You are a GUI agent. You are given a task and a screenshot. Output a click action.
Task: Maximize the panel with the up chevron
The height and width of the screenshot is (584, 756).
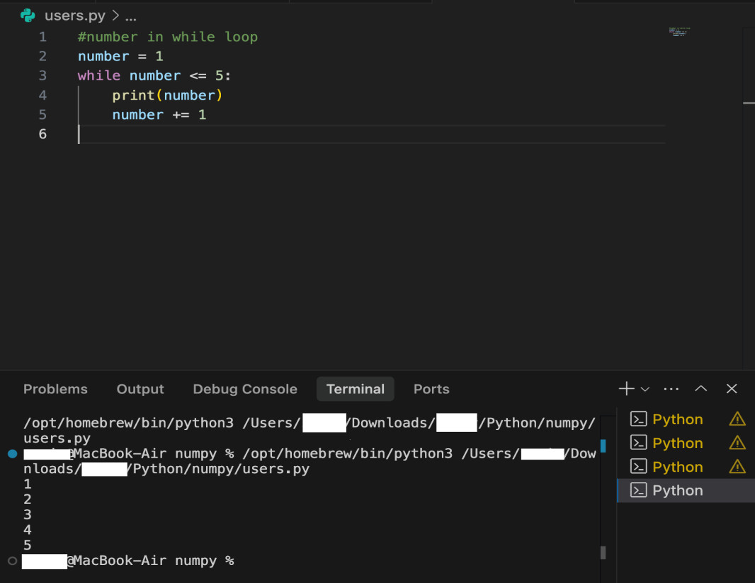coord(701,389)
